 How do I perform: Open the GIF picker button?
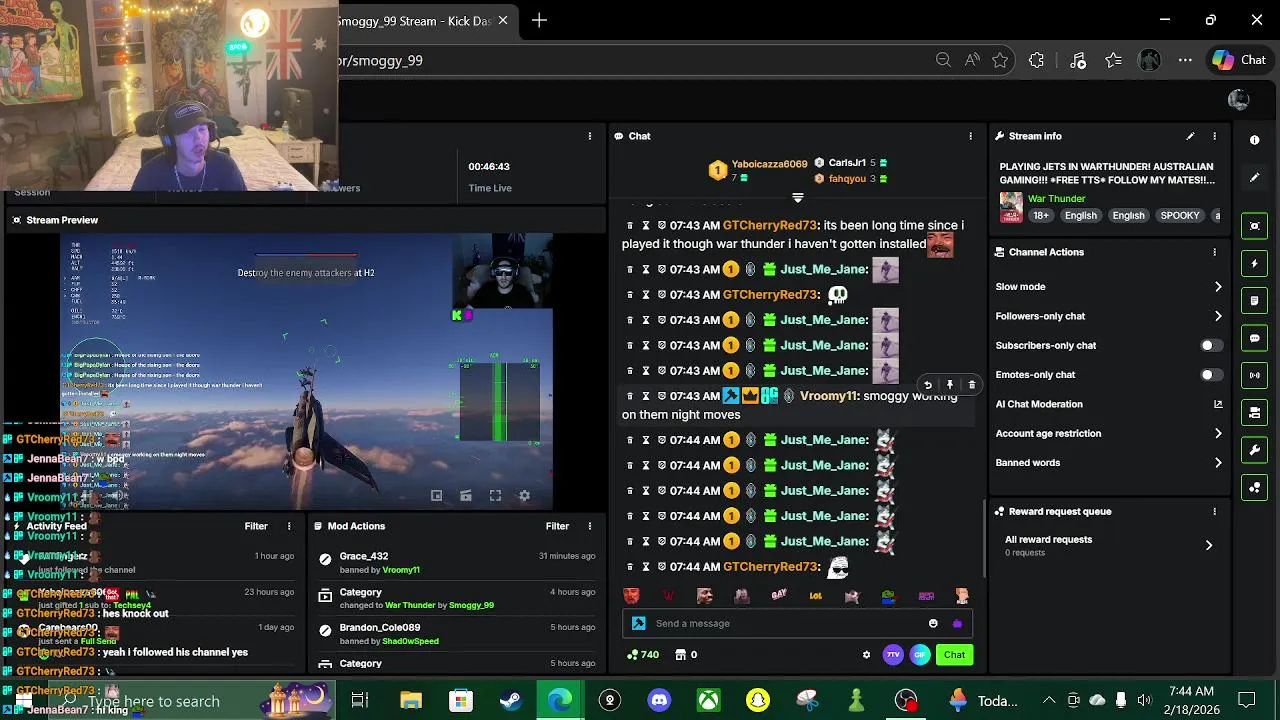pos(919,655)
